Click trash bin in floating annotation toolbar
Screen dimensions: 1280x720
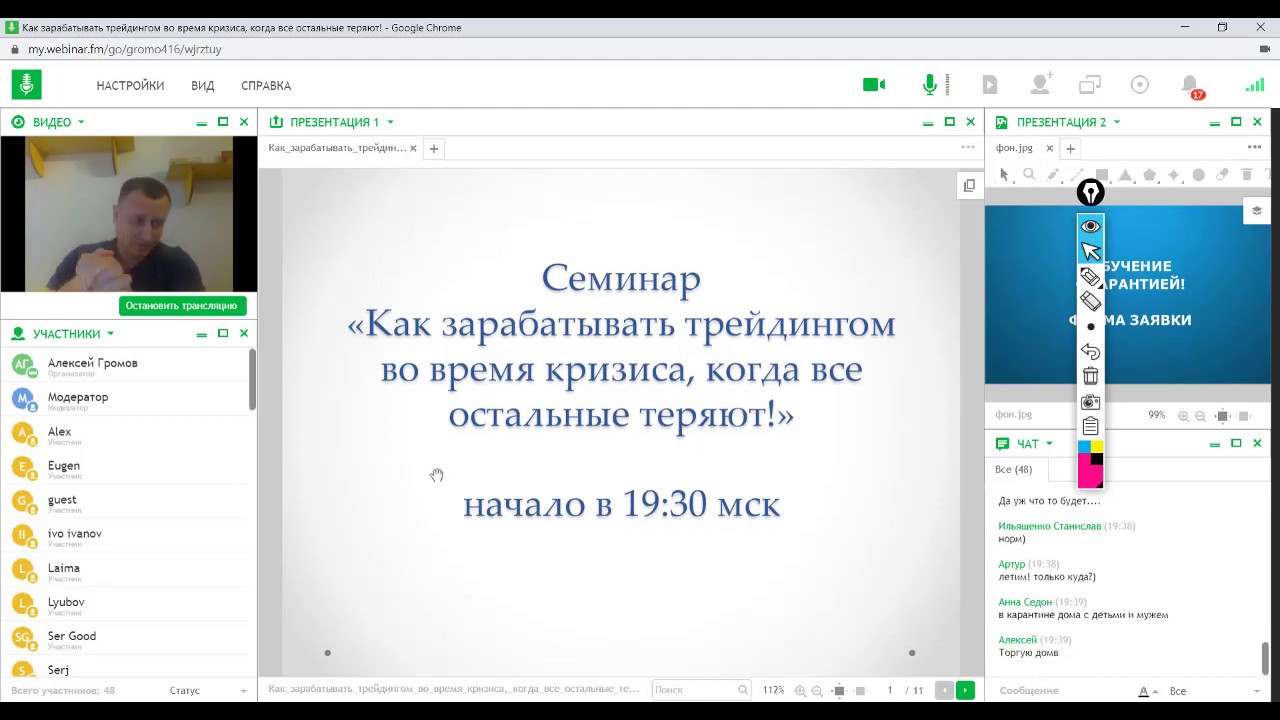pos(1090,376)
